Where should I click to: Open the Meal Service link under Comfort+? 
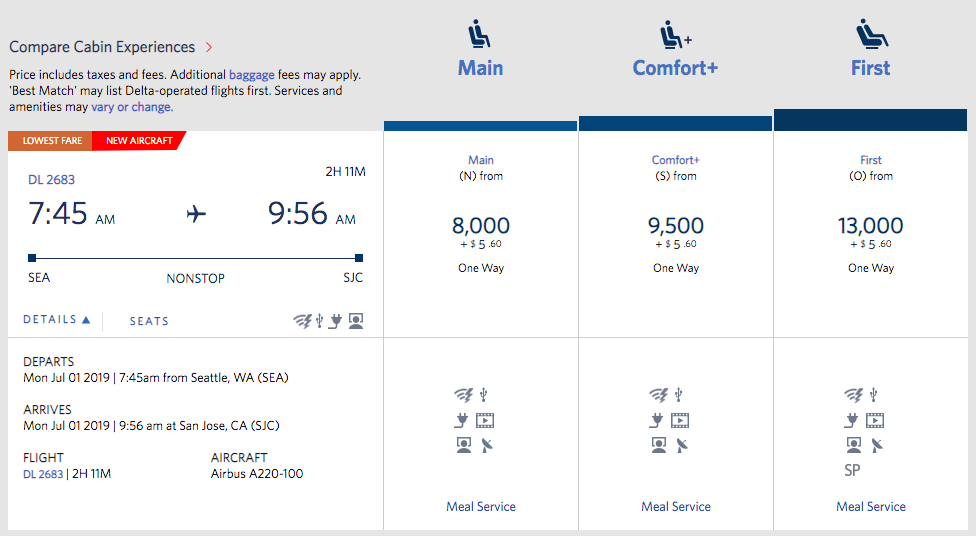click(676, 507)
